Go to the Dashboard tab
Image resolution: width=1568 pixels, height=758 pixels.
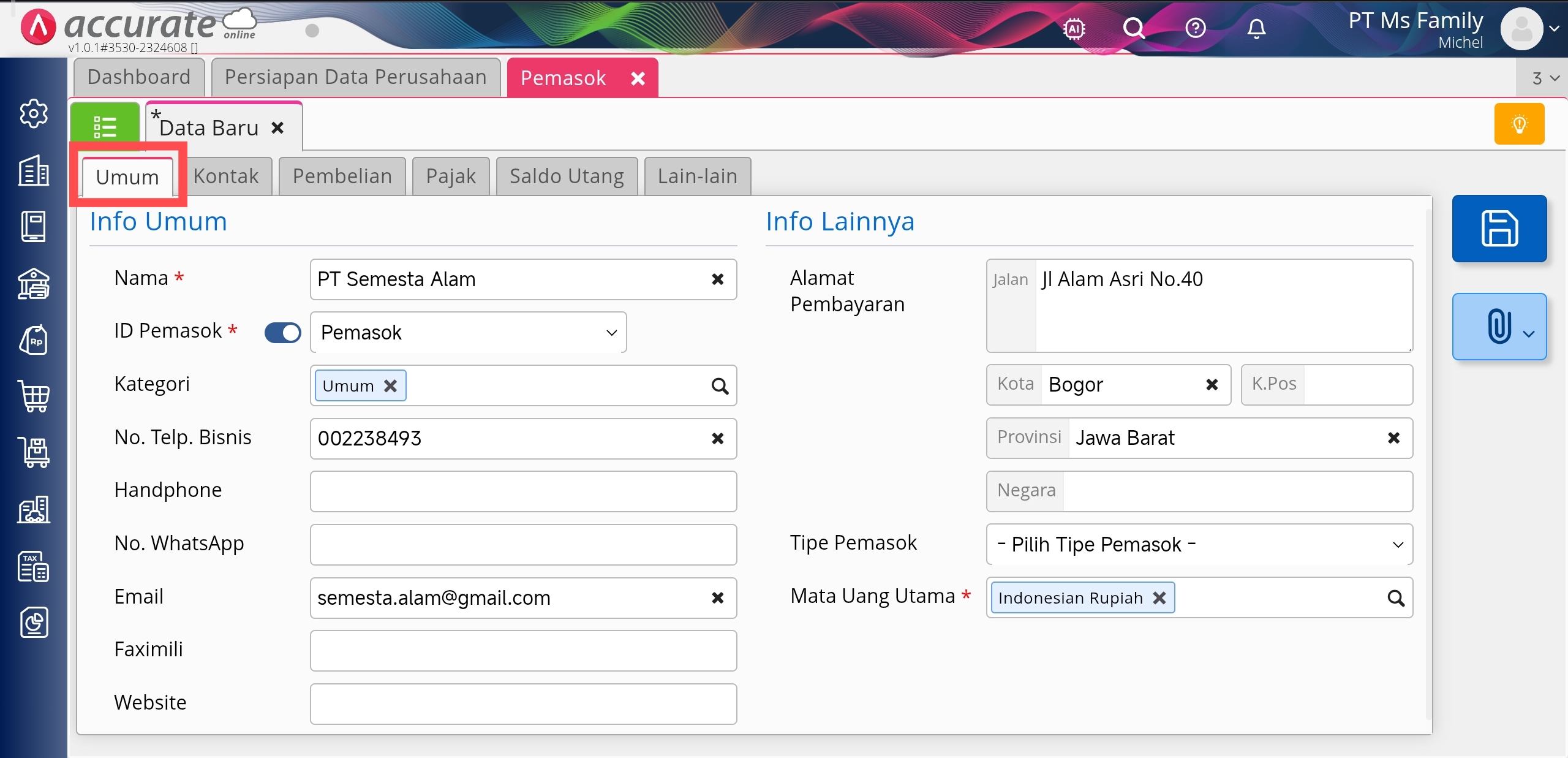pos(139,77)
